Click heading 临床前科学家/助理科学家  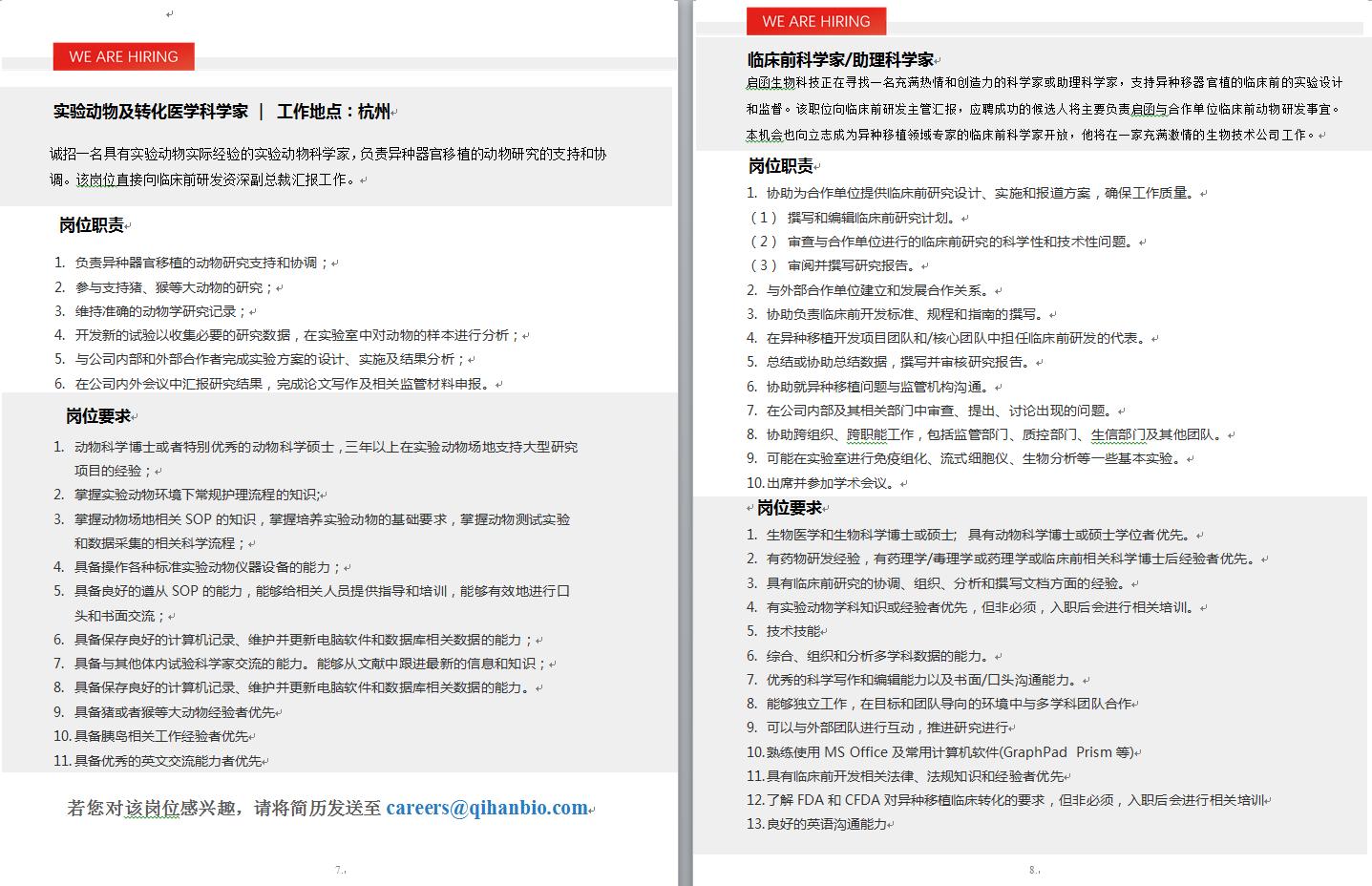point(840,60)
